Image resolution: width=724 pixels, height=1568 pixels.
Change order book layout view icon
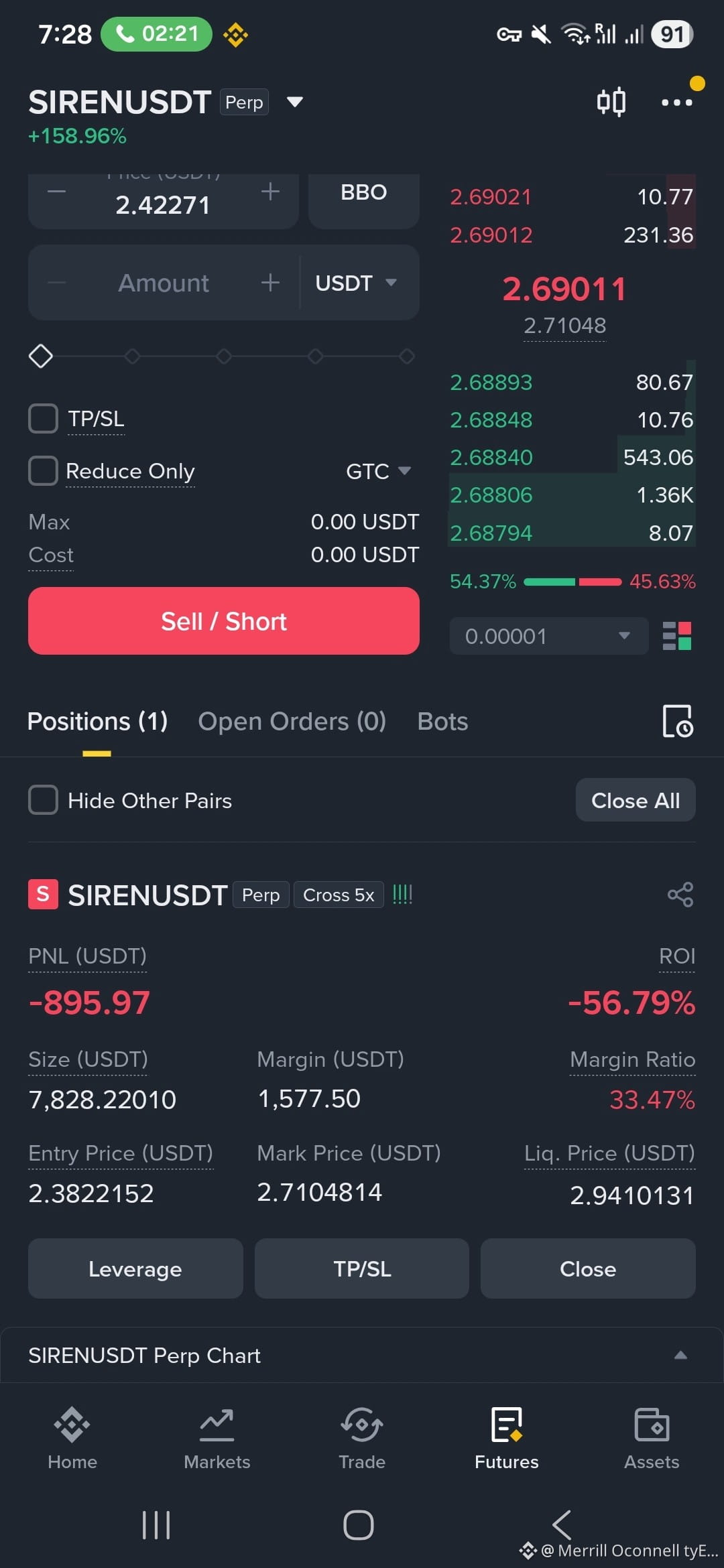677,636
